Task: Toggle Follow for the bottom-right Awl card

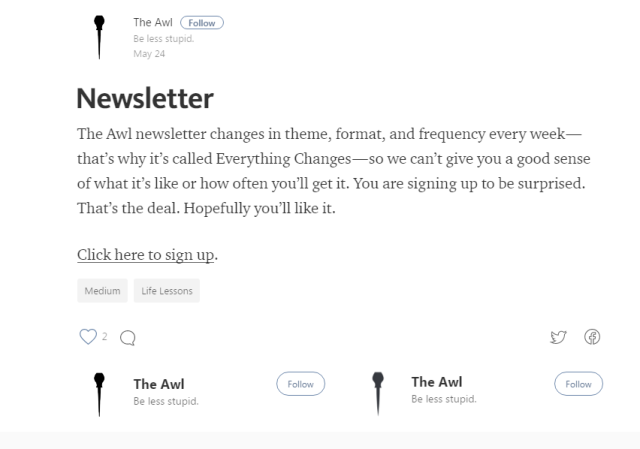Action: pos(578,384)
